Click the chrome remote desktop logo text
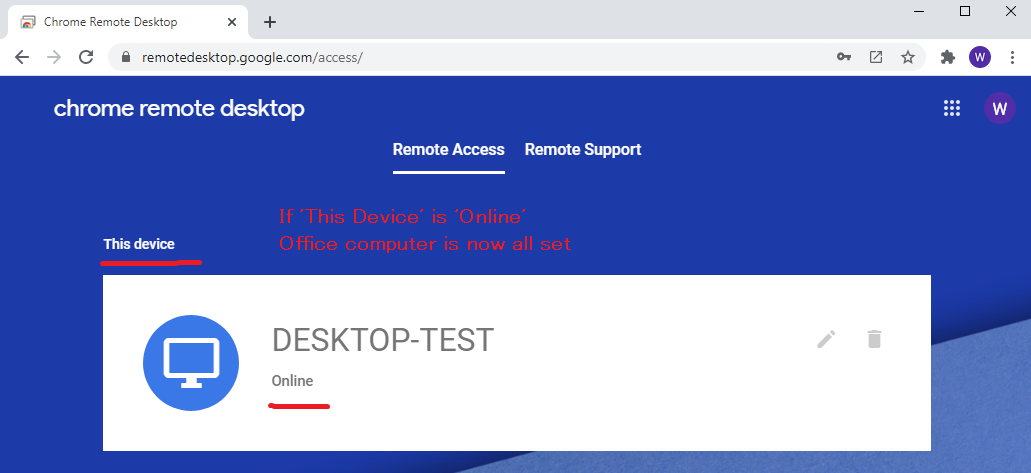This screenshot has height=473, width=1031. (x=179, y=109)
